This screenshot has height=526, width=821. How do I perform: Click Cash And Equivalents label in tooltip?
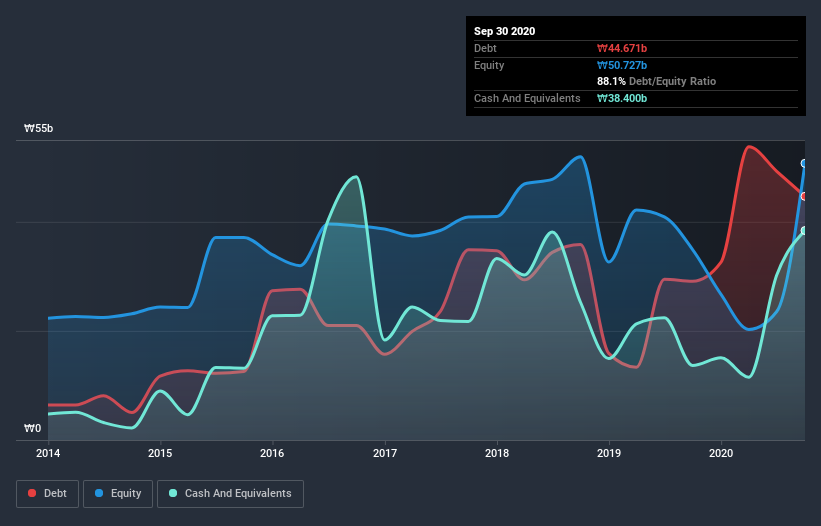(x=527, y=98)
